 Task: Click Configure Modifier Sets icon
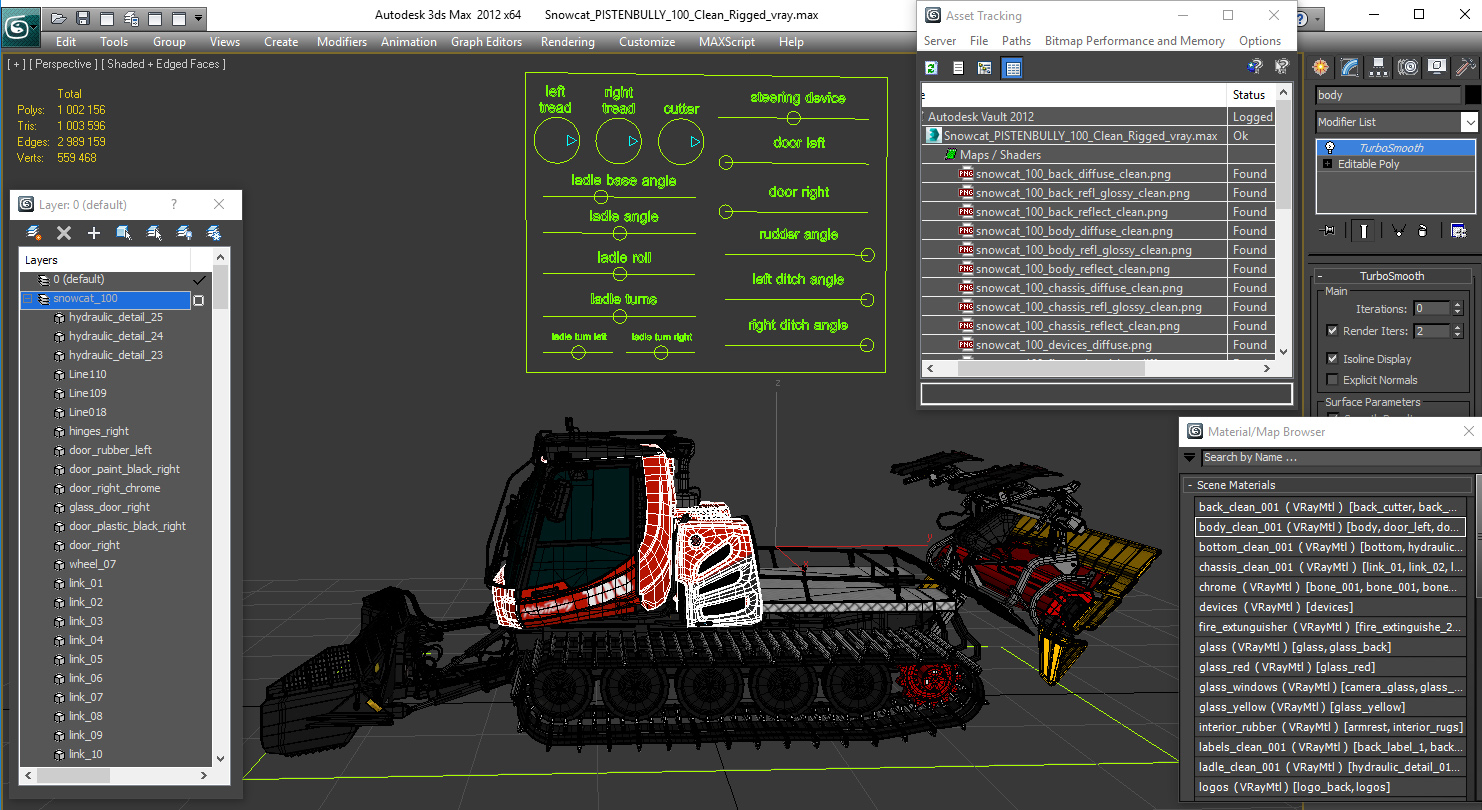pos(1458,231)
